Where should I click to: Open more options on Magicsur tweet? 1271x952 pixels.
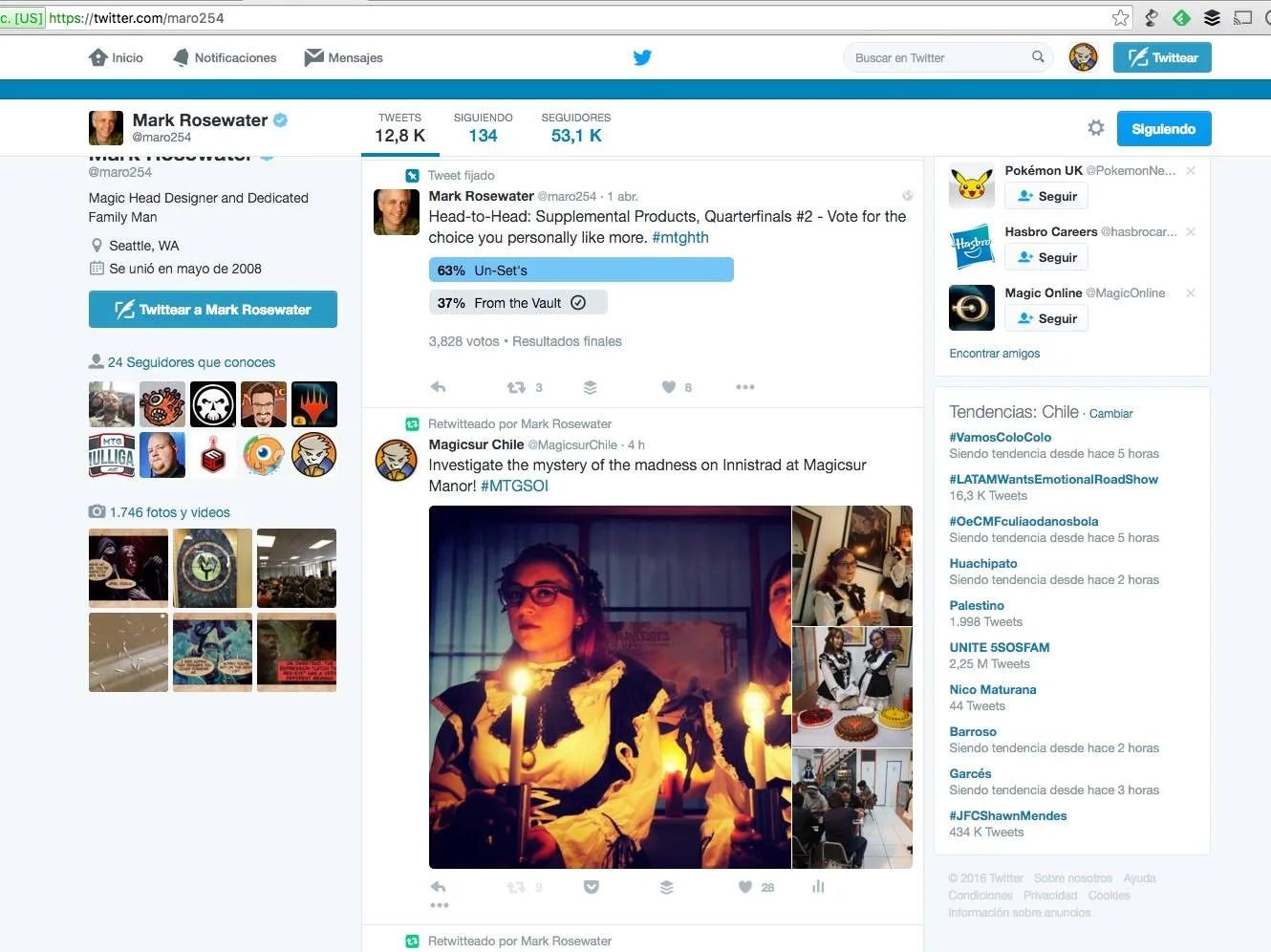click(439, 905)
